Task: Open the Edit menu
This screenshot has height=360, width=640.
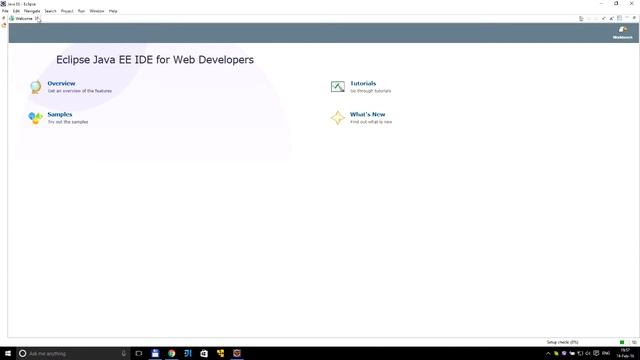Action: pyautogui.click(x=16, y=11)
